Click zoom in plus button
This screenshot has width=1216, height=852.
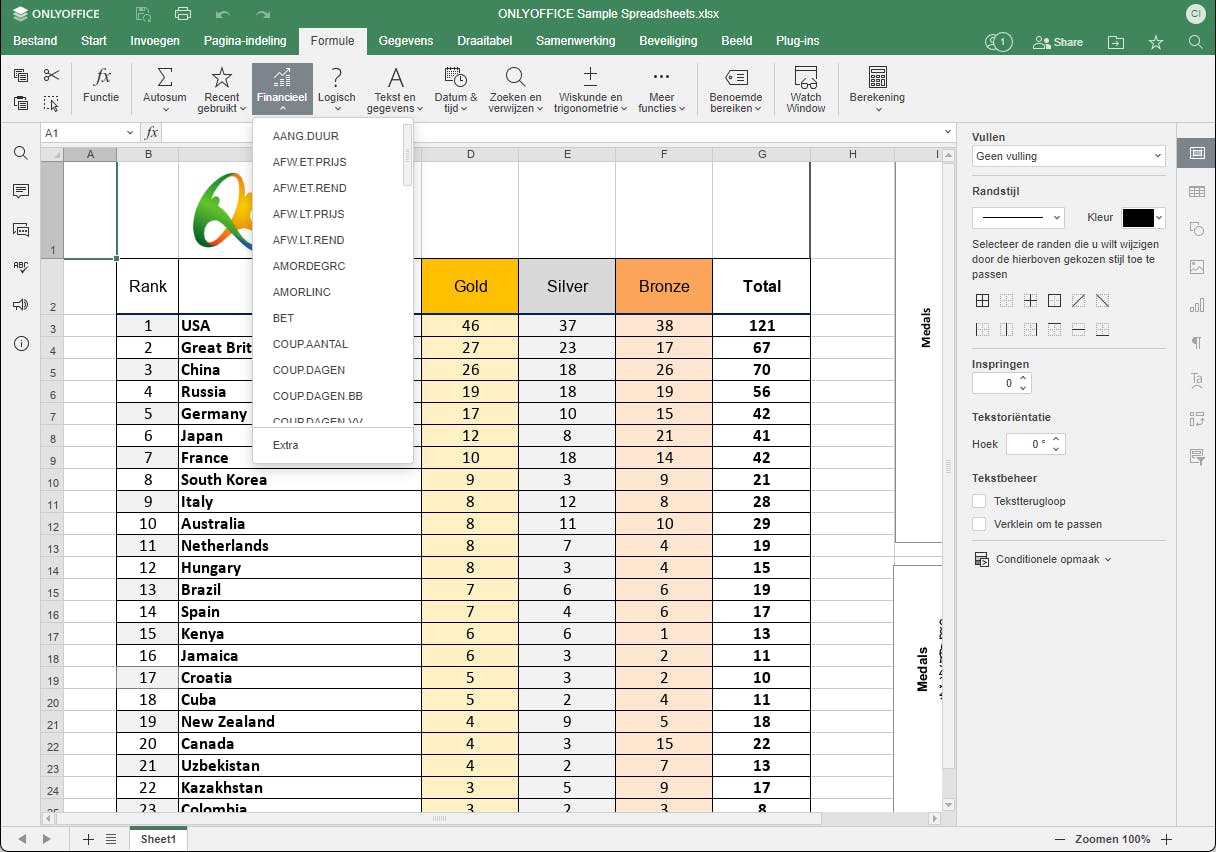pos(1166,840)
